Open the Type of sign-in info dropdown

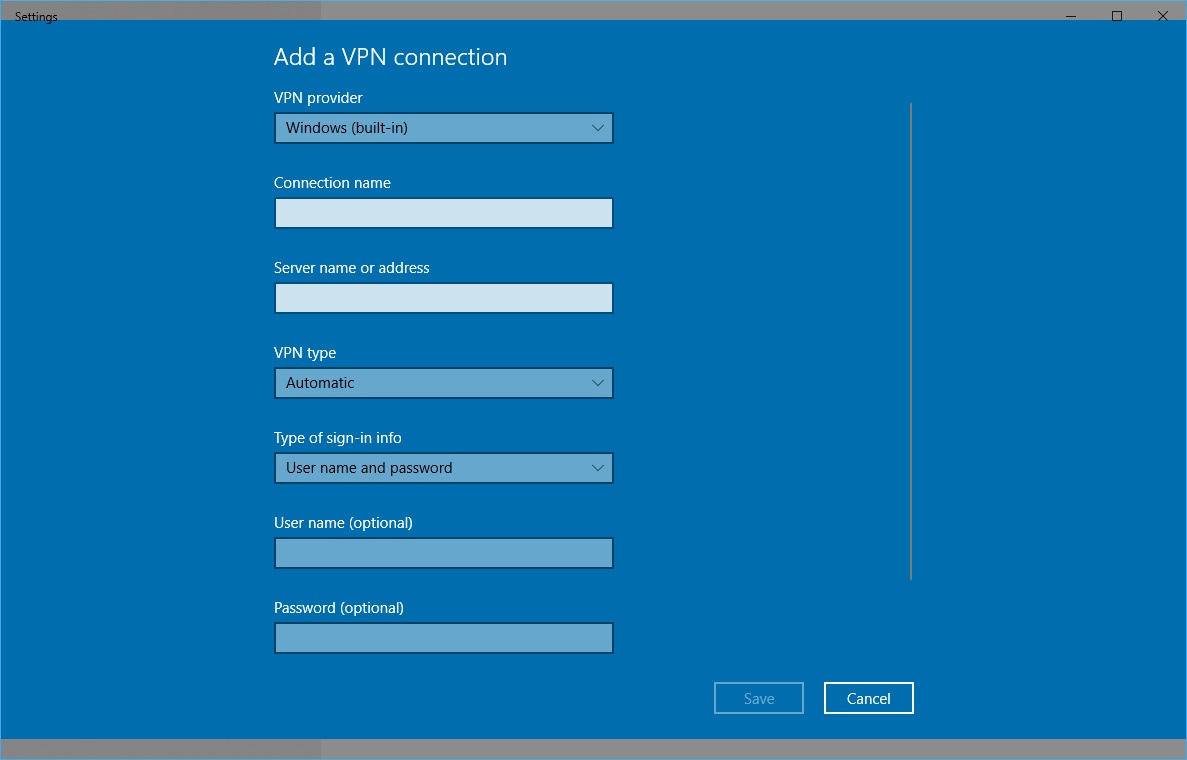[x=443, y=468]
